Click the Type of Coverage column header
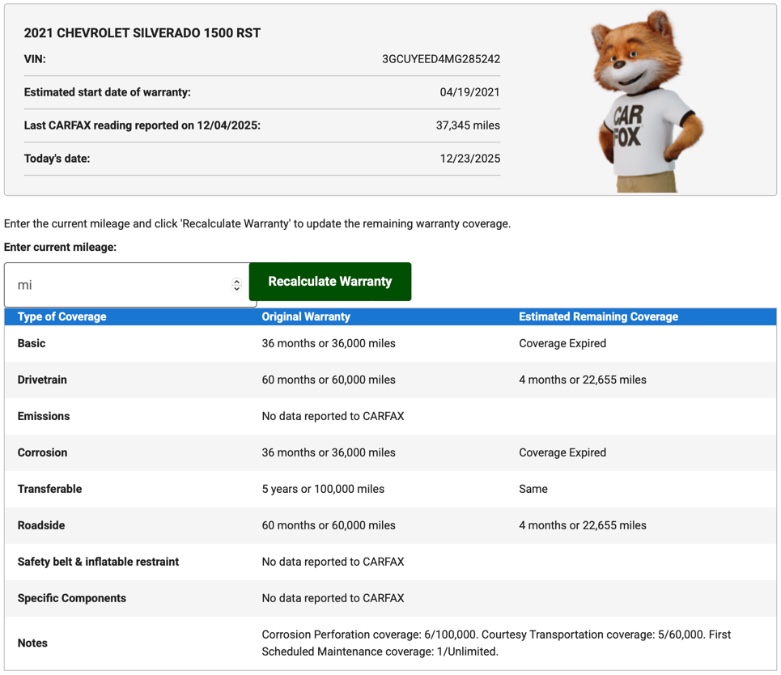Image resolution: width=781 pixels, height=675 pixels. click(x=62, y=317)
